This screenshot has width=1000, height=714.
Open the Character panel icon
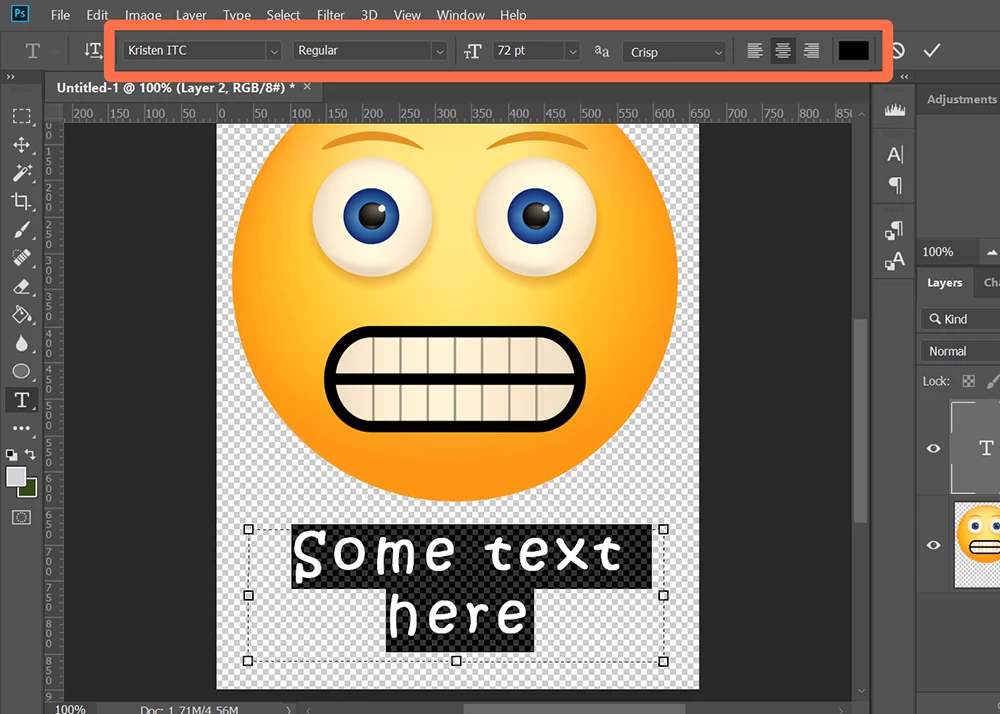895,154
